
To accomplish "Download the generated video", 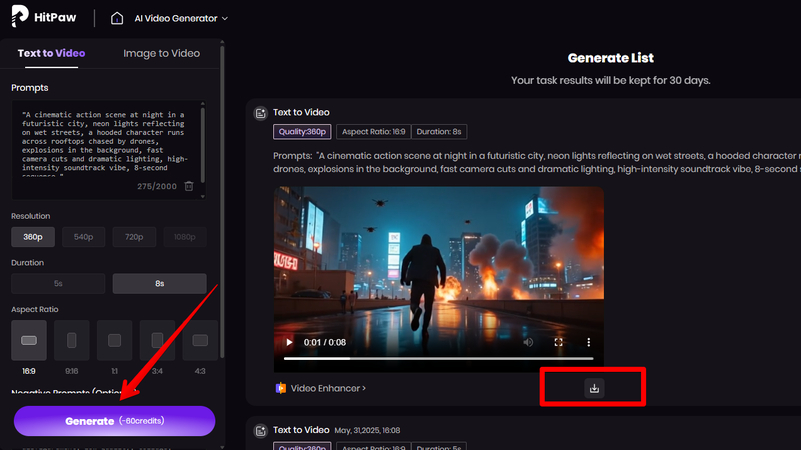I will 594,388.
